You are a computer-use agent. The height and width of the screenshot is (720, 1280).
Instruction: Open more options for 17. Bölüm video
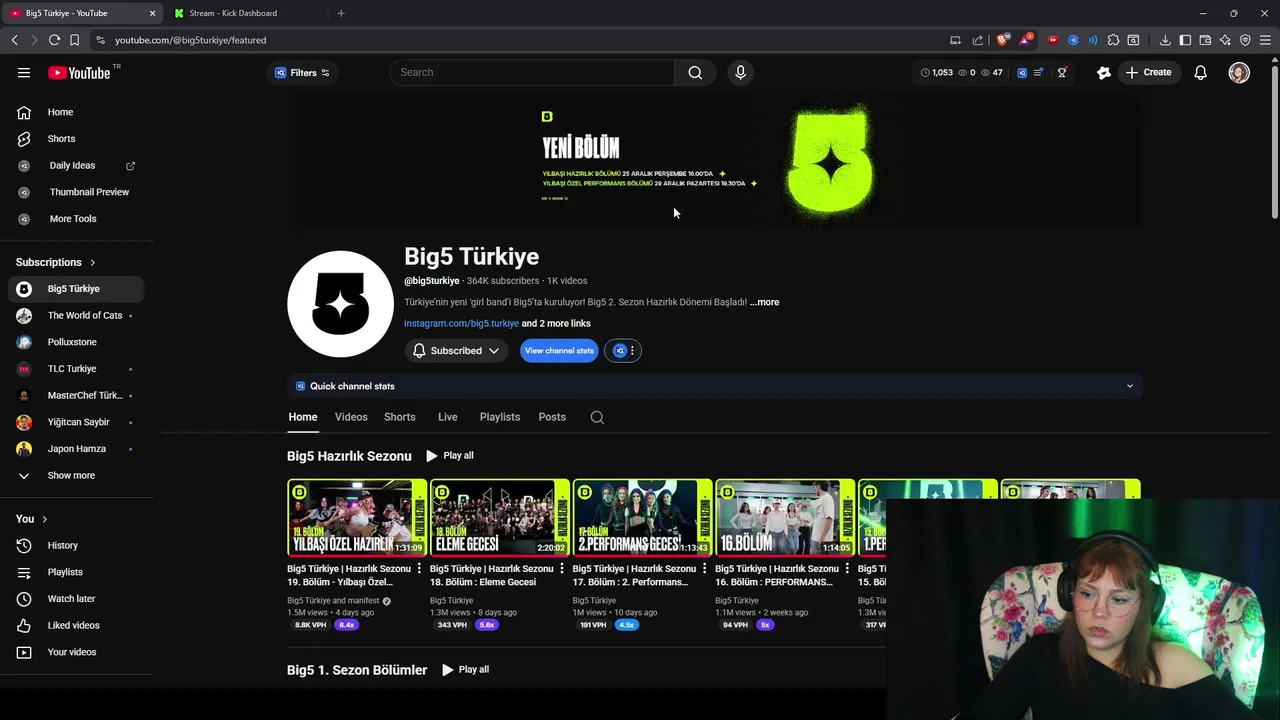pyautogui.click(x=704, y=569)
